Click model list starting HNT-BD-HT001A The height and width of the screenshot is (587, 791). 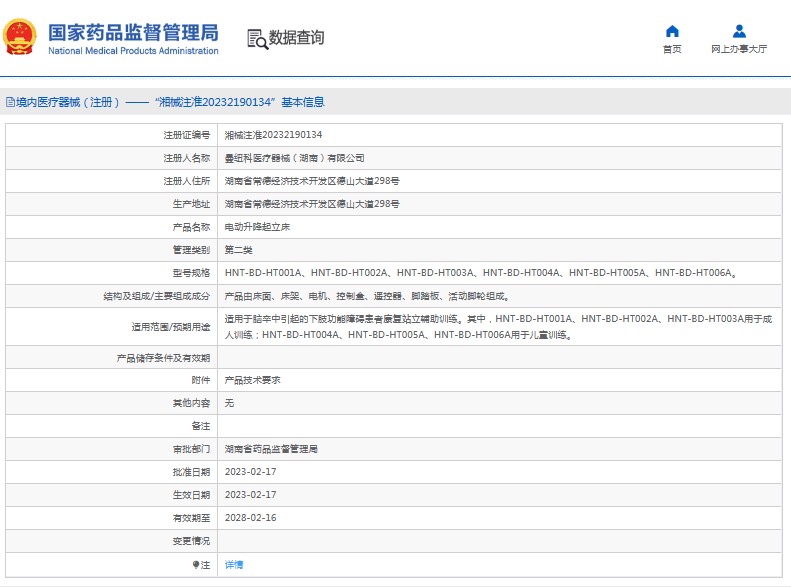tap(481, 273)
